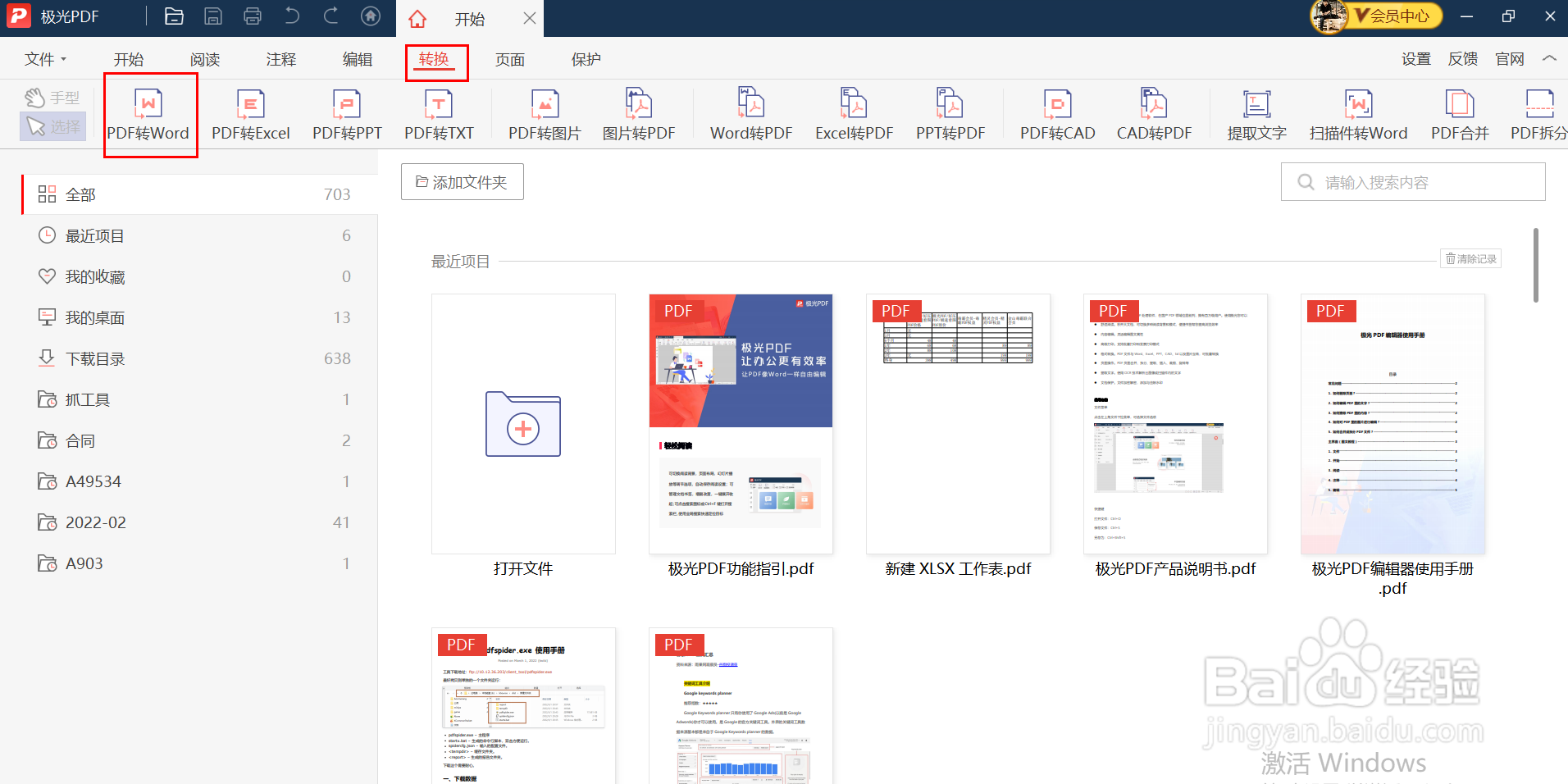The width and height of the screenshot is (1568, 784).
Task: Click the print icon in title bar
Action: [x=253, y=16]
